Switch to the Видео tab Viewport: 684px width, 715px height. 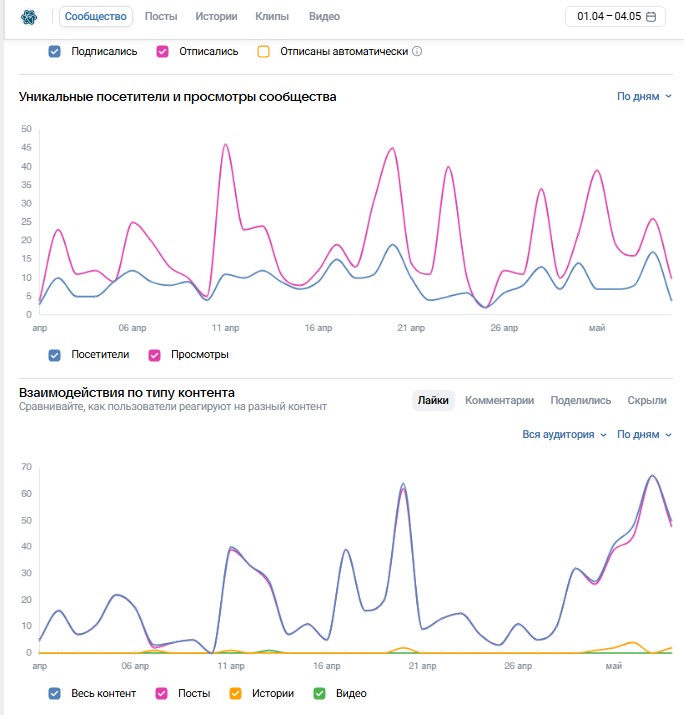(324, 16)
